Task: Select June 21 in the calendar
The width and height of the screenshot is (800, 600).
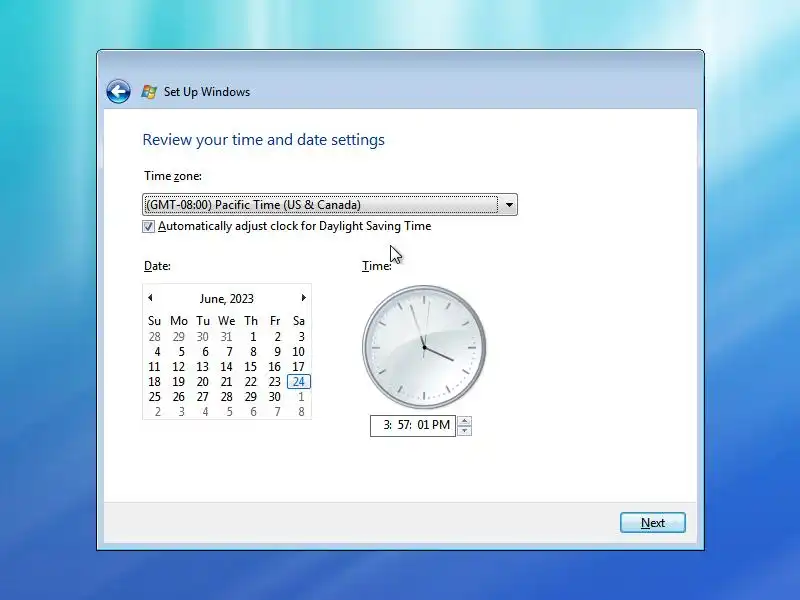Action: [x=227, y=382]
